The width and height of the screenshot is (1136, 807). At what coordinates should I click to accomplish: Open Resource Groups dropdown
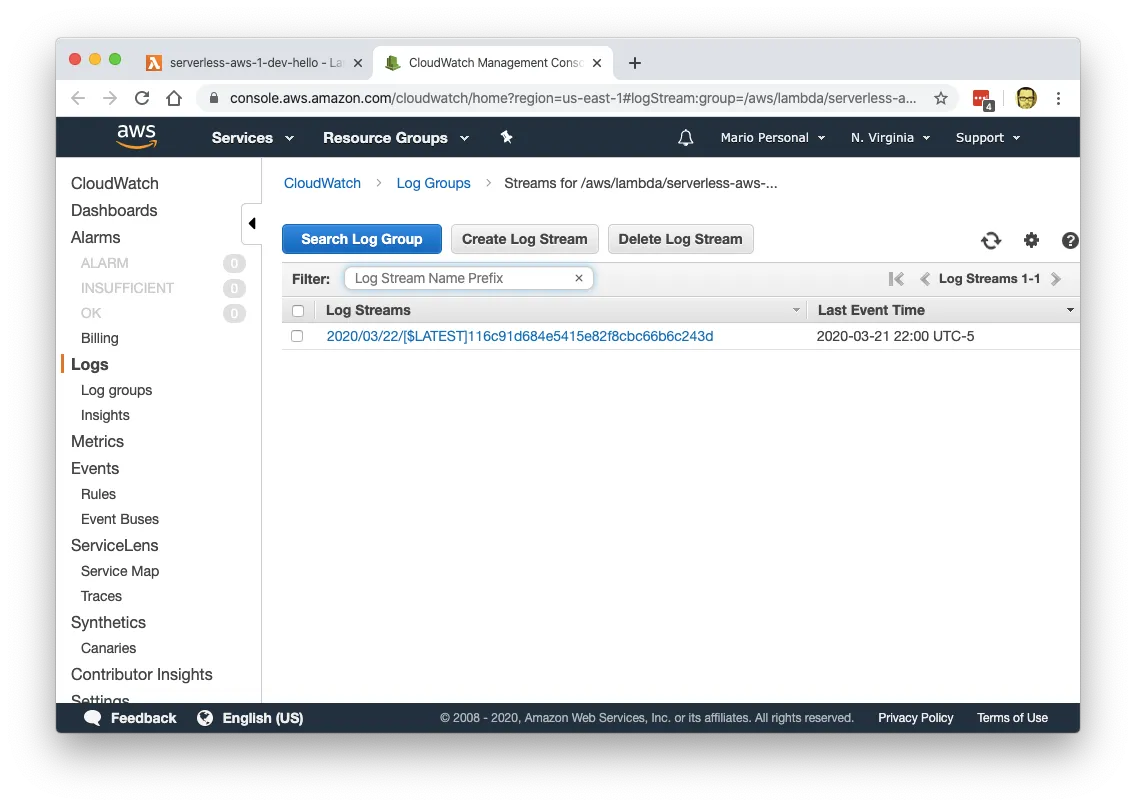[x=396, y=138]
